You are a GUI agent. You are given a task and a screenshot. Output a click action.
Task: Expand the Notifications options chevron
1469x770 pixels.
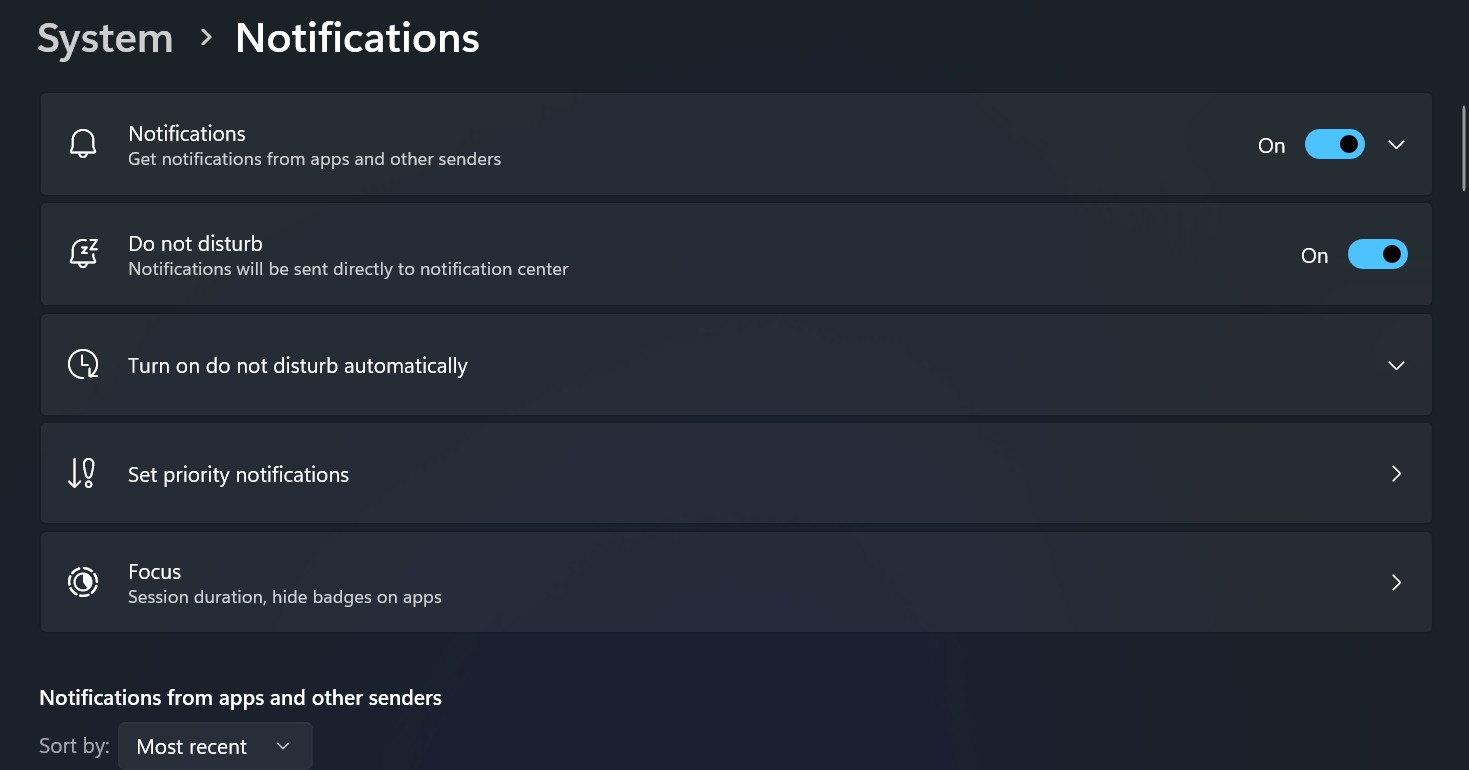click(1396, 145)
